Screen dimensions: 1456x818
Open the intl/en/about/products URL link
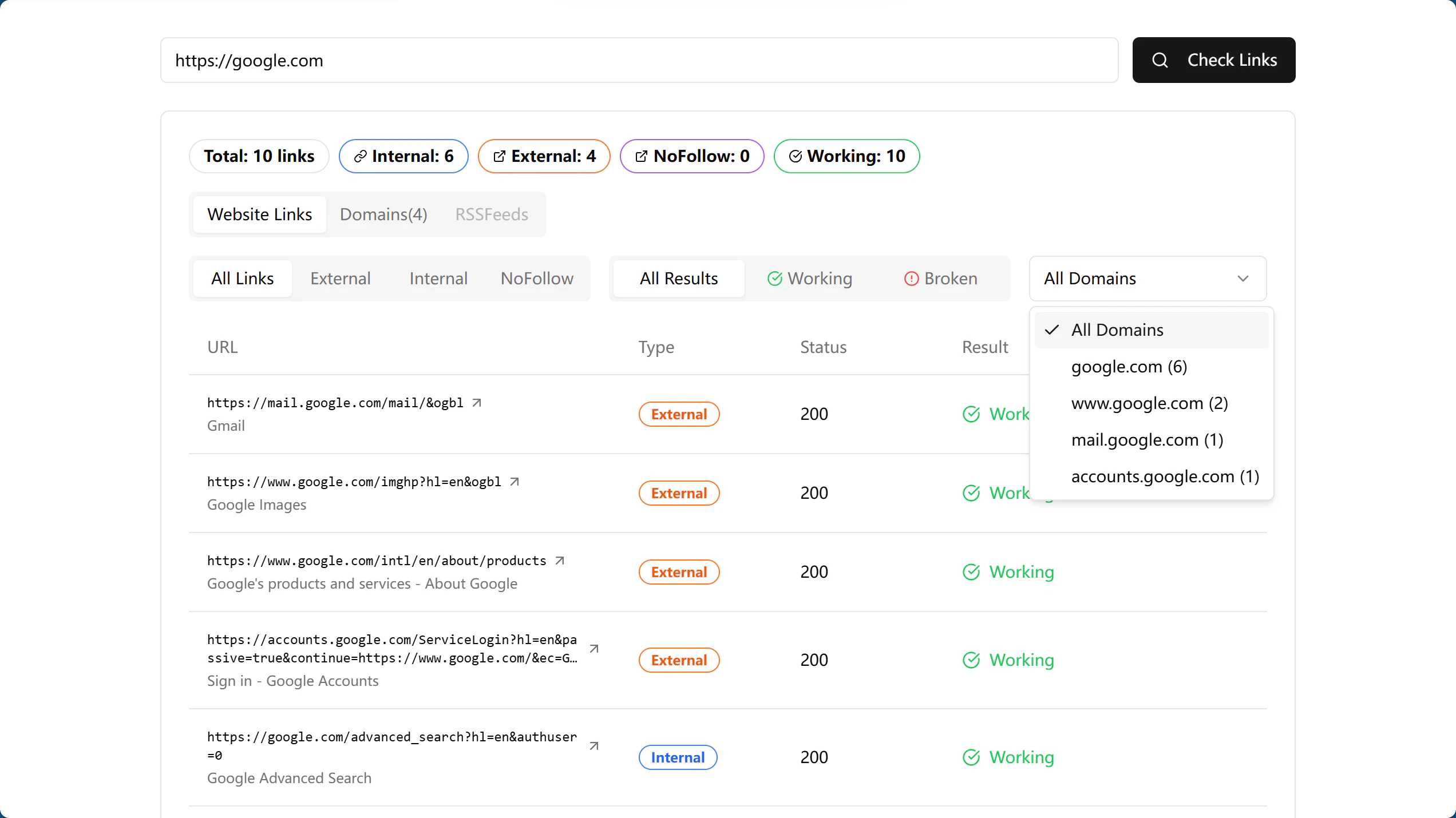(377, 561)
